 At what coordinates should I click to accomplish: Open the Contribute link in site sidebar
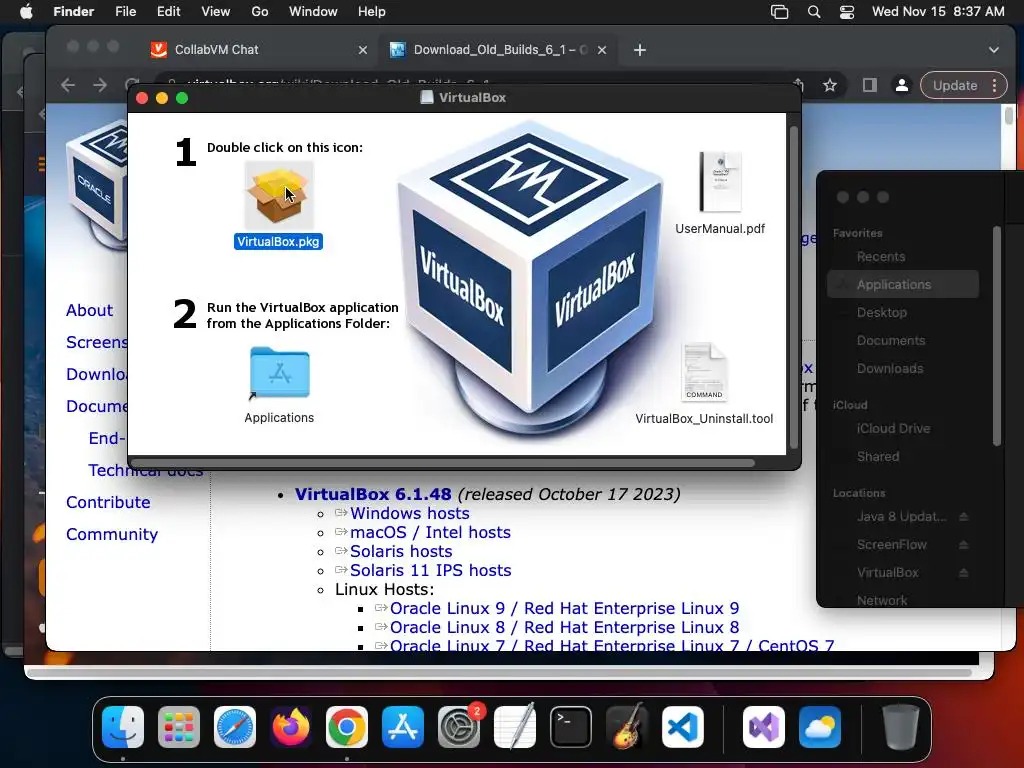(108, 502)
